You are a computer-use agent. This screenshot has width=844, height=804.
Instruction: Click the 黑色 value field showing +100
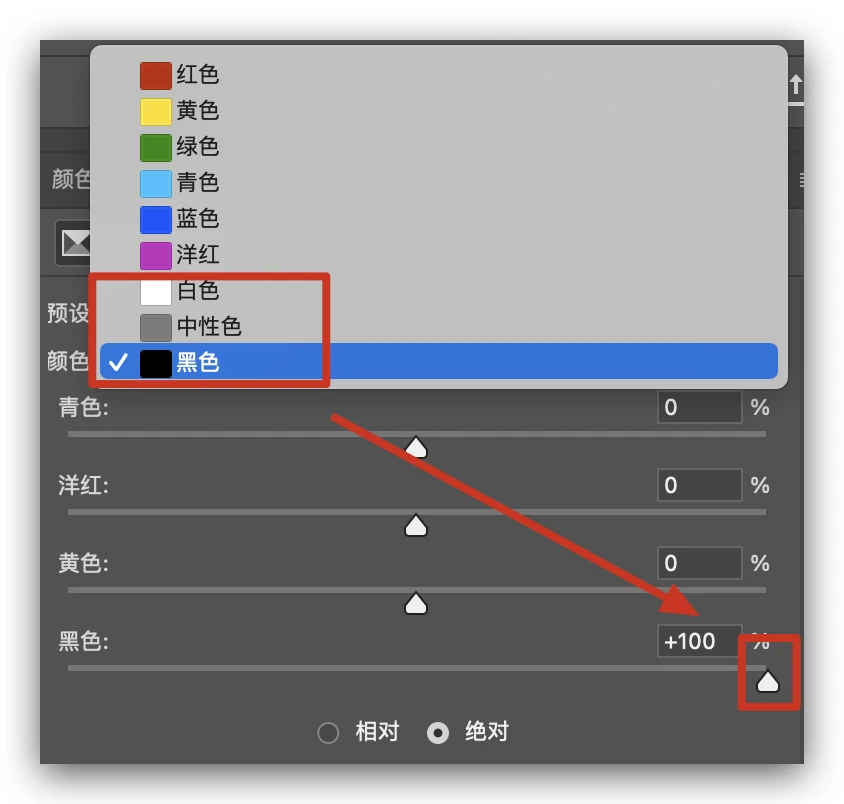[699, 641]
